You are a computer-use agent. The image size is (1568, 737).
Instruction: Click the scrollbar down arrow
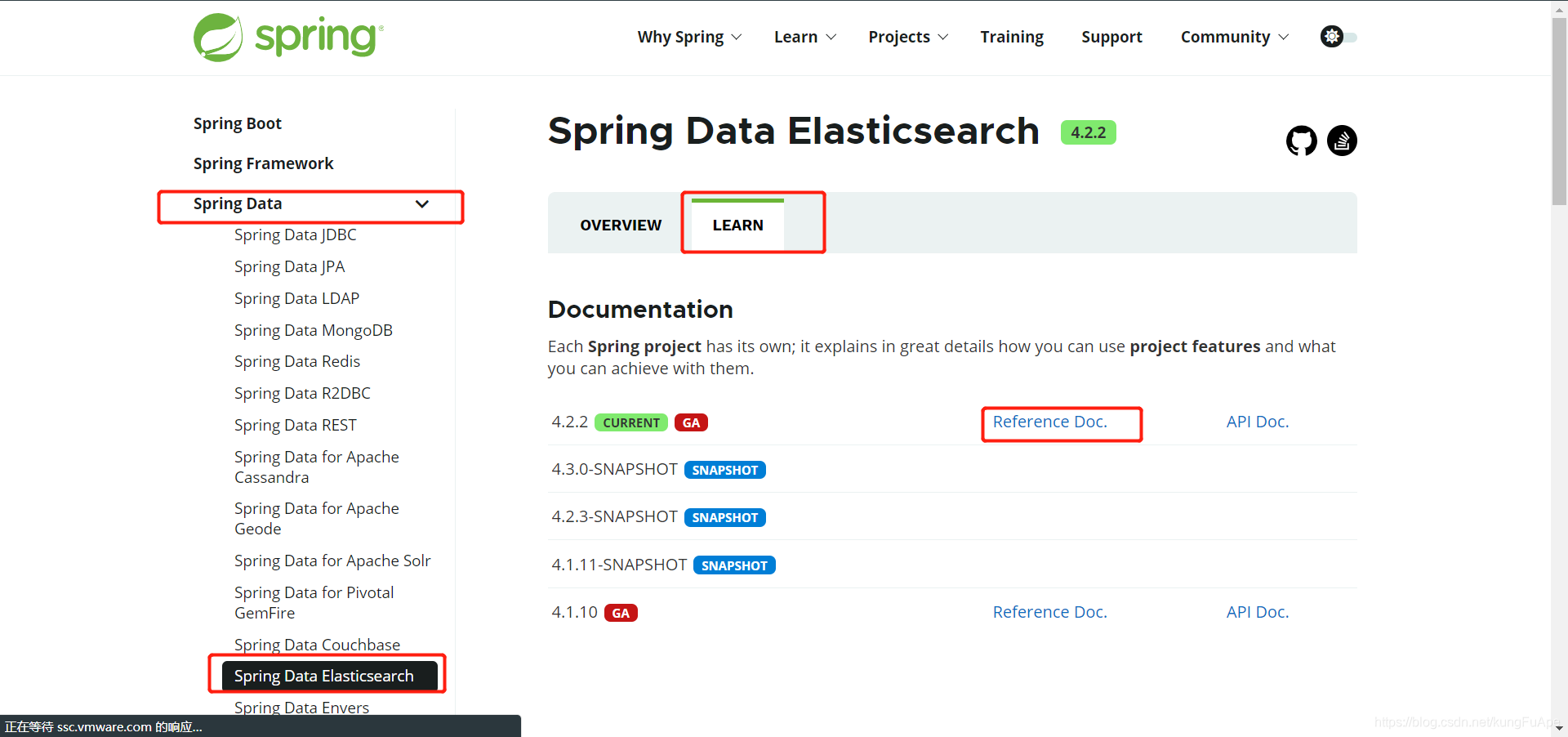coord(1559,728)
